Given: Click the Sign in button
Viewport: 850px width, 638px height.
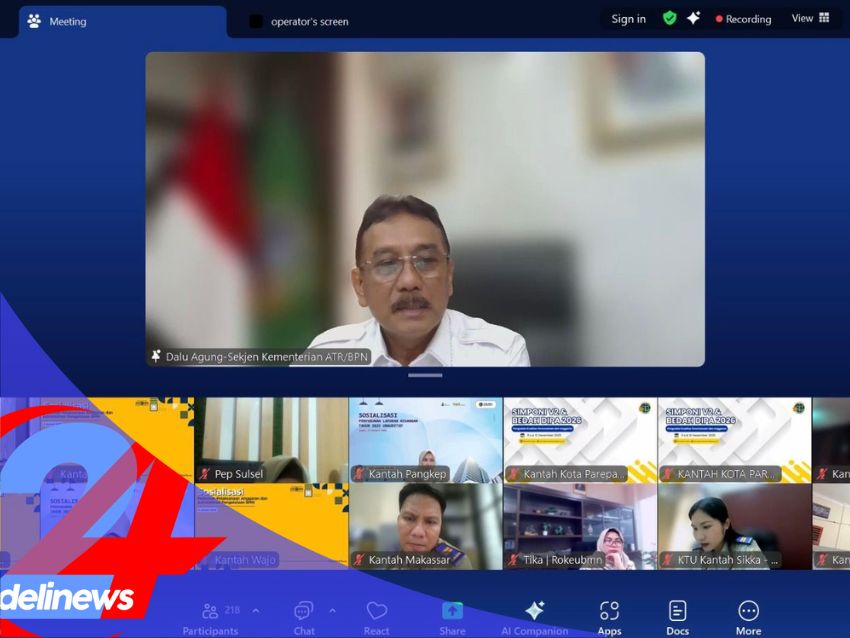Looking at the screenshot, I should coord(628,19).
